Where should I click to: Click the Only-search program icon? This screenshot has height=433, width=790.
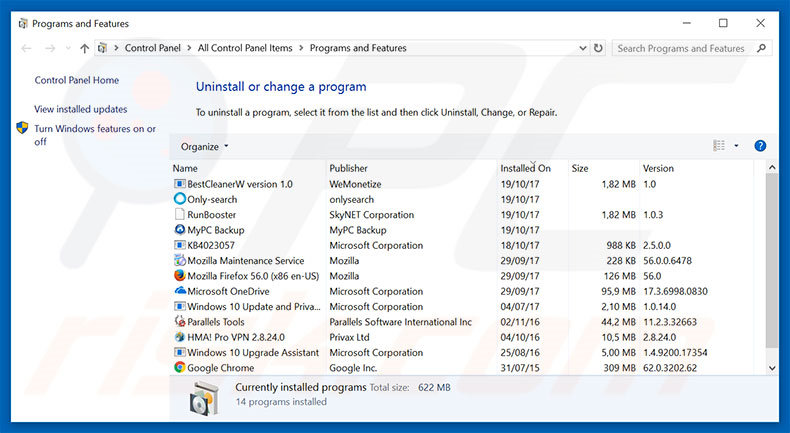(180, 200)
